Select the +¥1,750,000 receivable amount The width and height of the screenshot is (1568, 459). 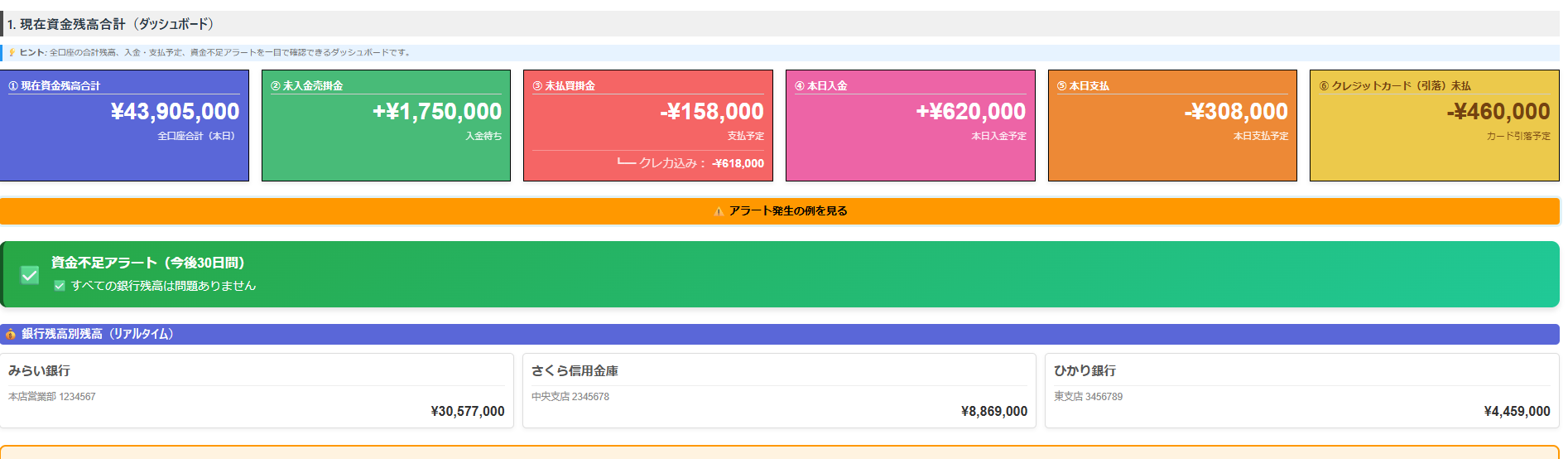pyautogui.click(x=437, y=111)
